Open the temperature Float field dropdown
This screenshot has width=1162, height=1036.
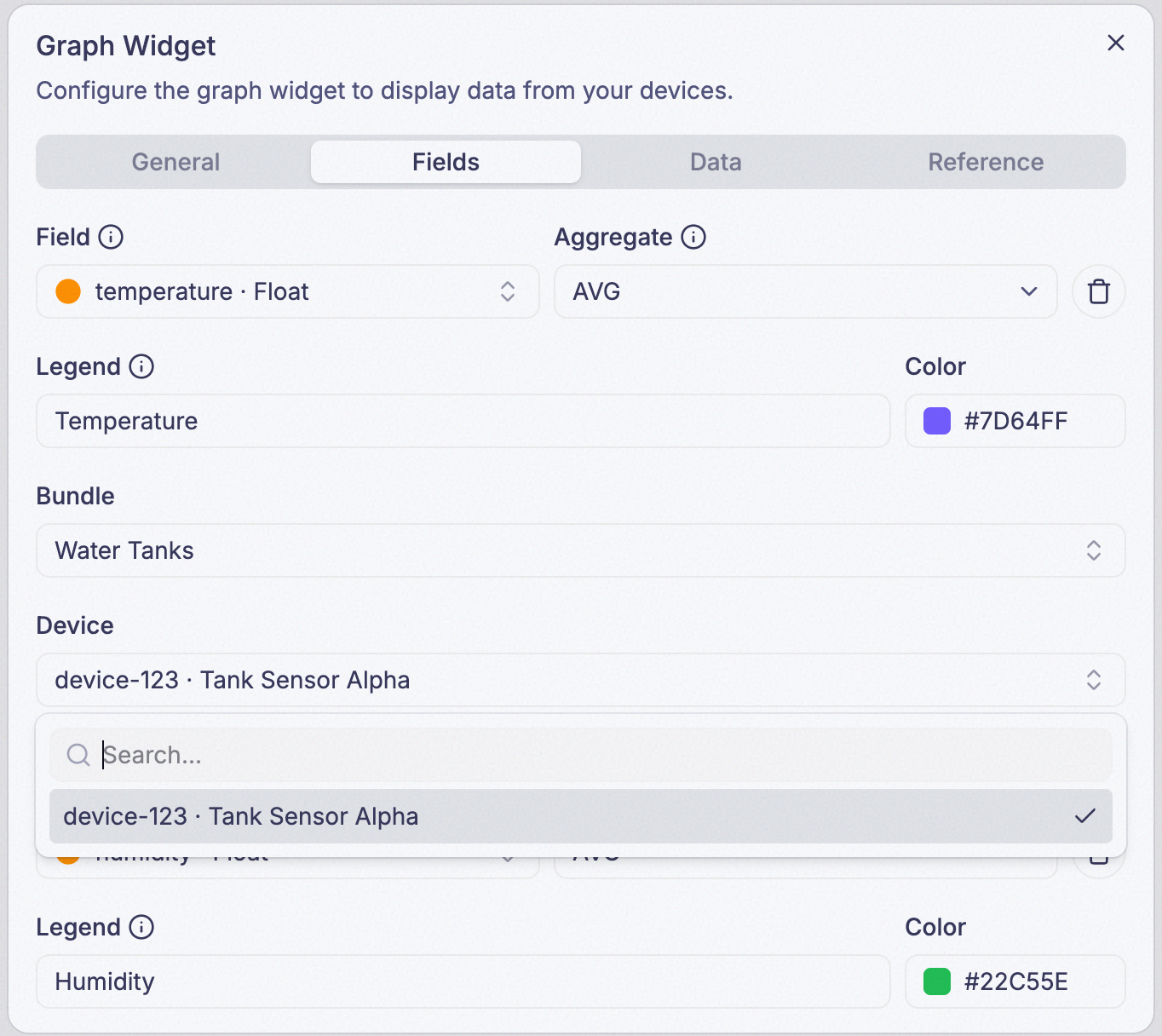[288, 291]
